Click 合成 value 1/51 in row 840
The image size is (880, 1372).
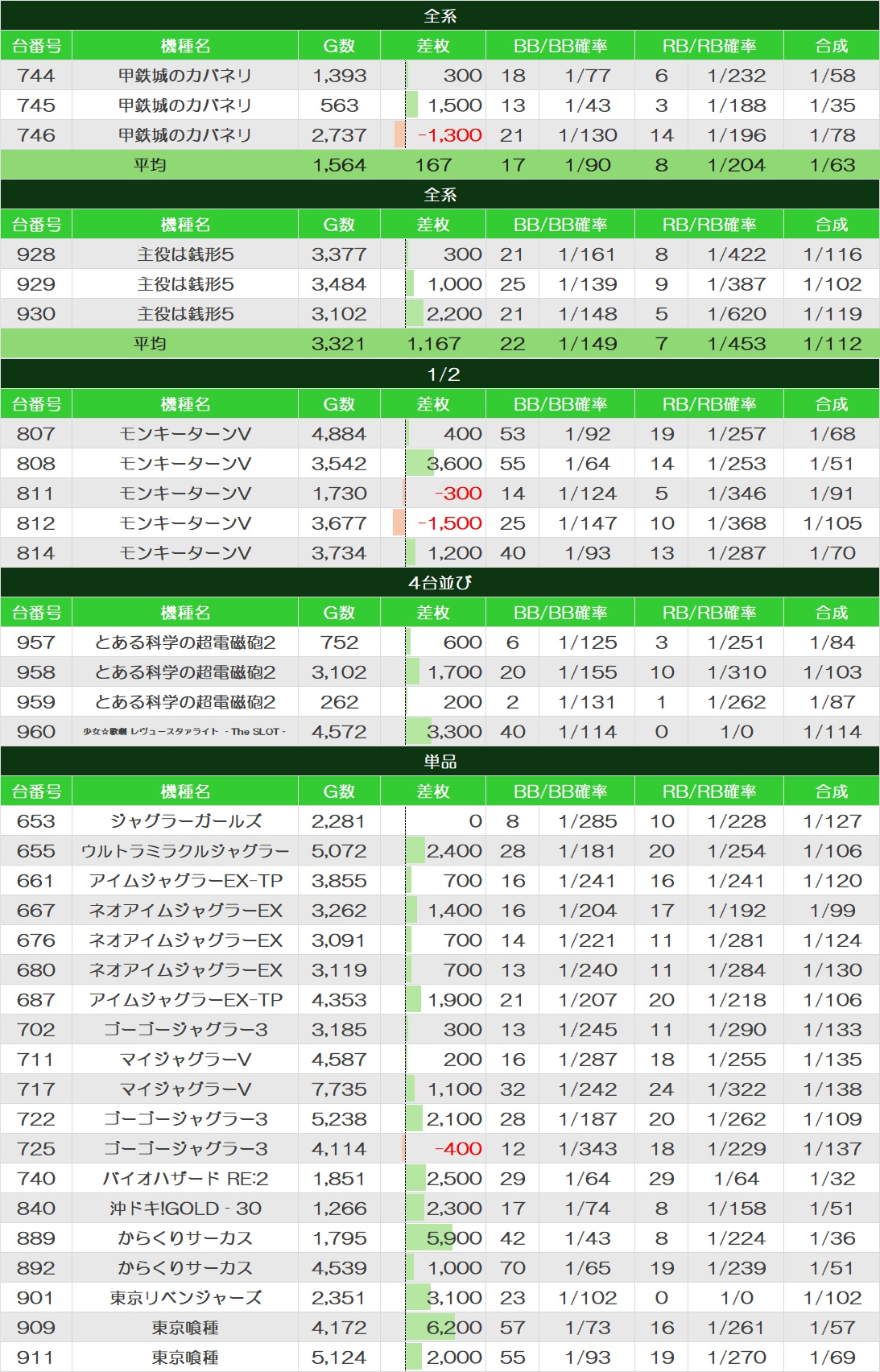832,1209
